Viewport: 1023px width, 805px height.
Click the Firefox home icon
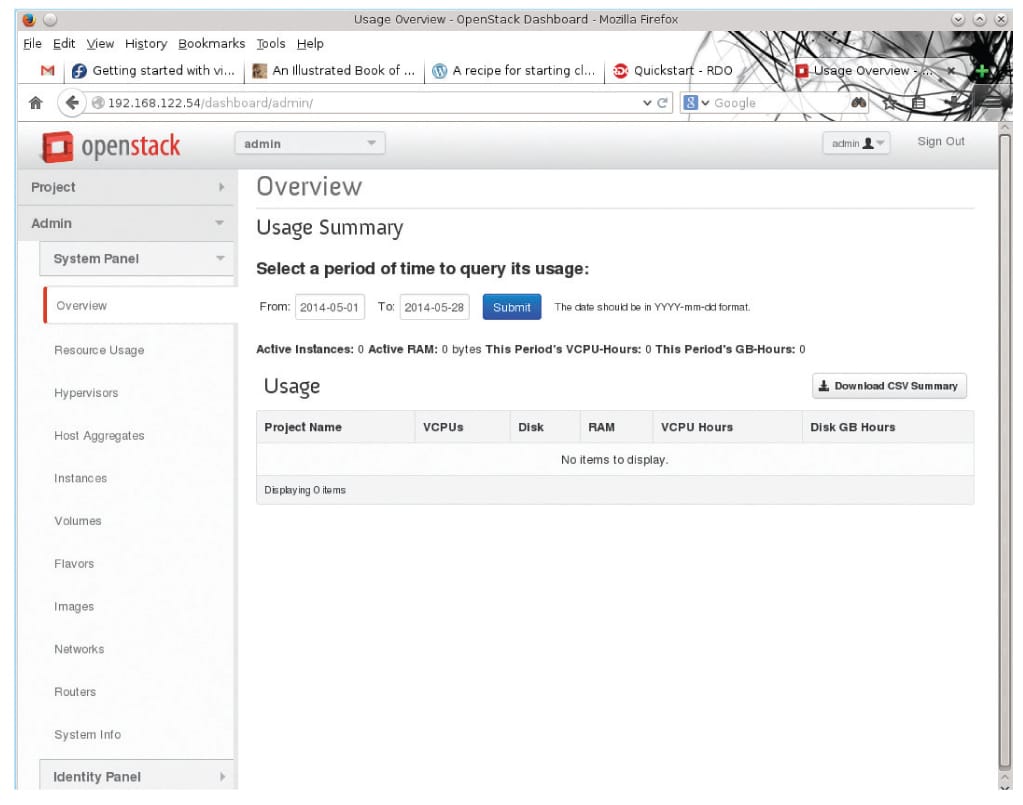35,103
